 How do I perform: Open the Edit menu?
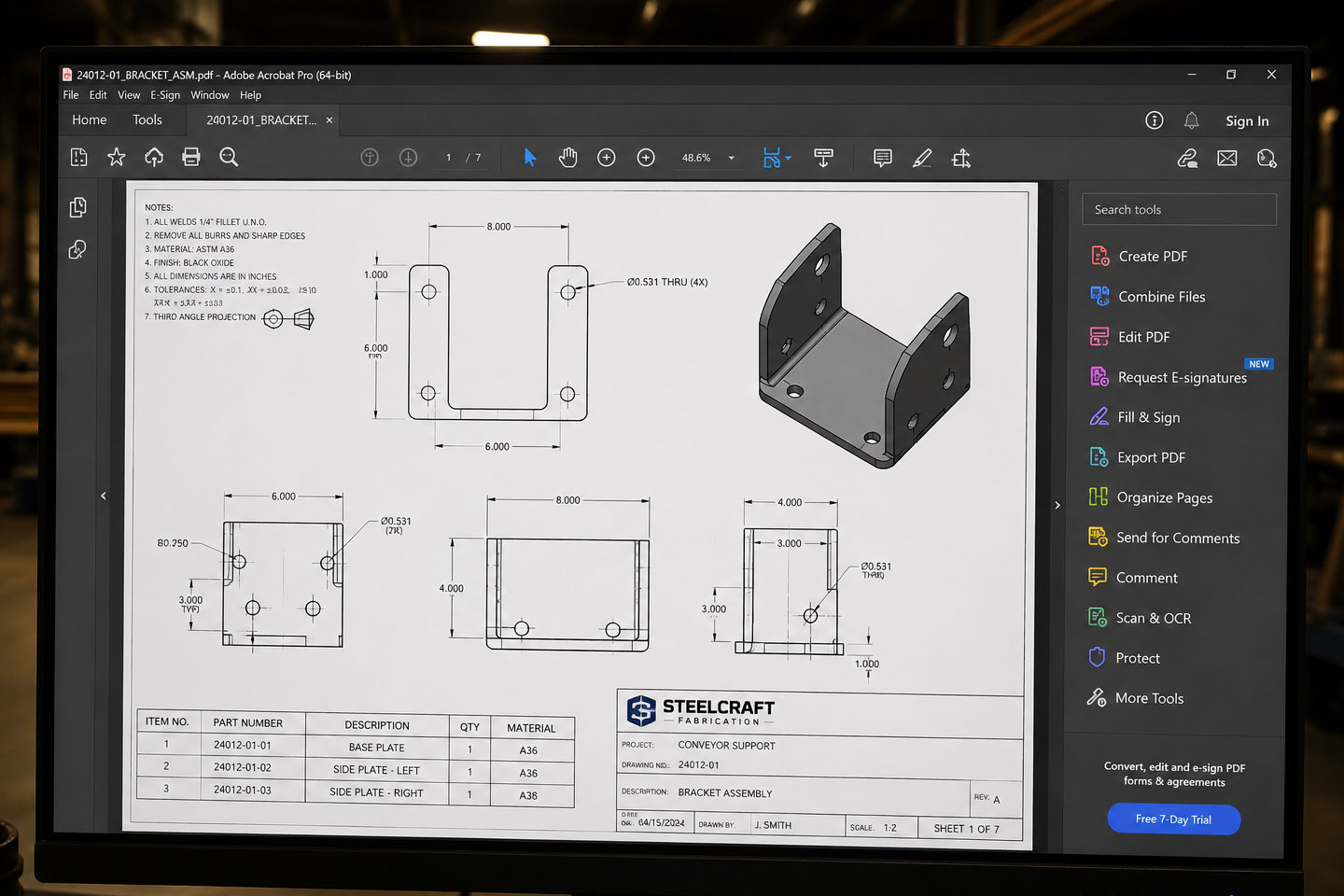pyautogui.click(x=98, y=95)
